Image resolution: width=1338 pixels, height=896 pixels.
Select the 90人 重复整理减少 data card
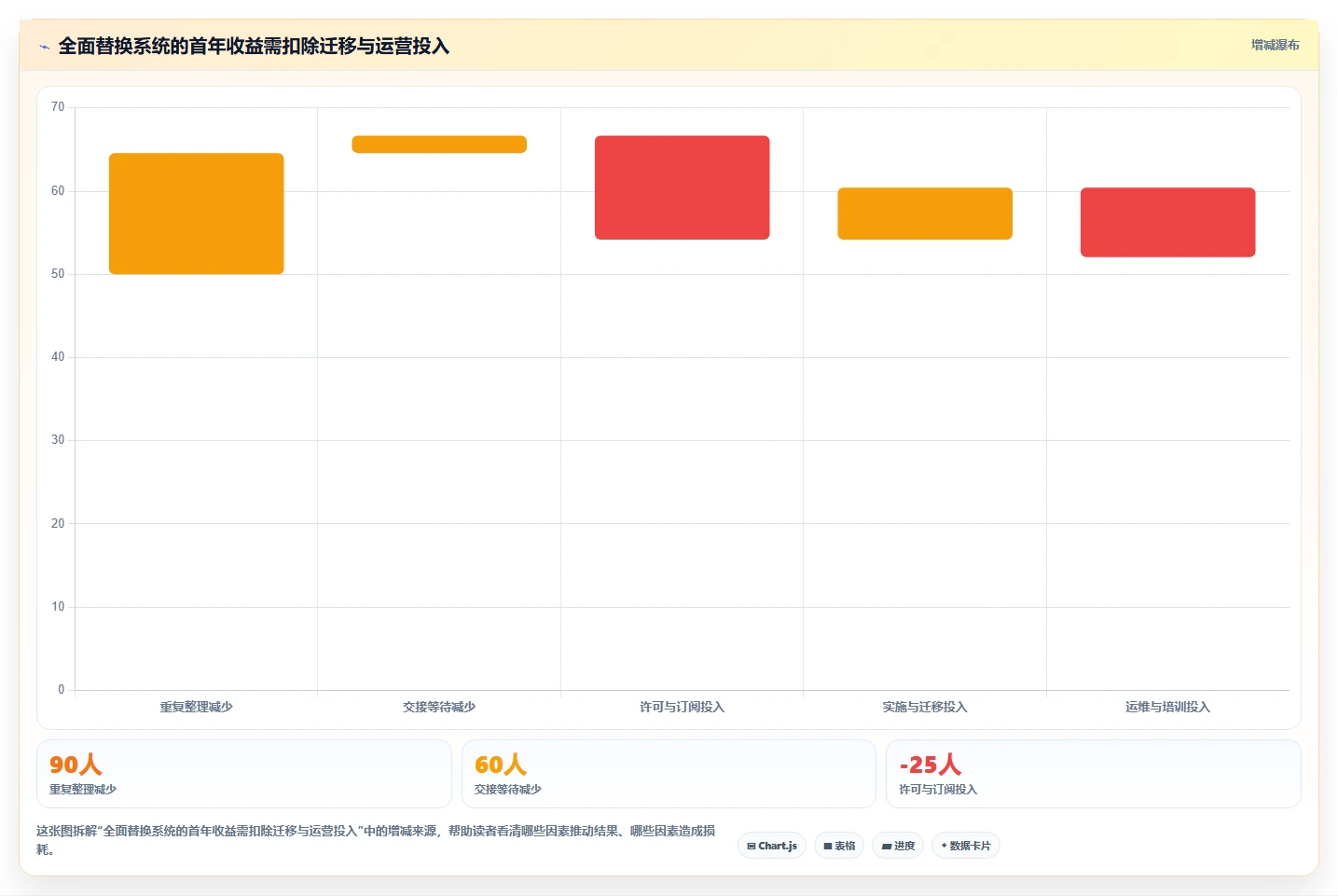click(244, 774)
